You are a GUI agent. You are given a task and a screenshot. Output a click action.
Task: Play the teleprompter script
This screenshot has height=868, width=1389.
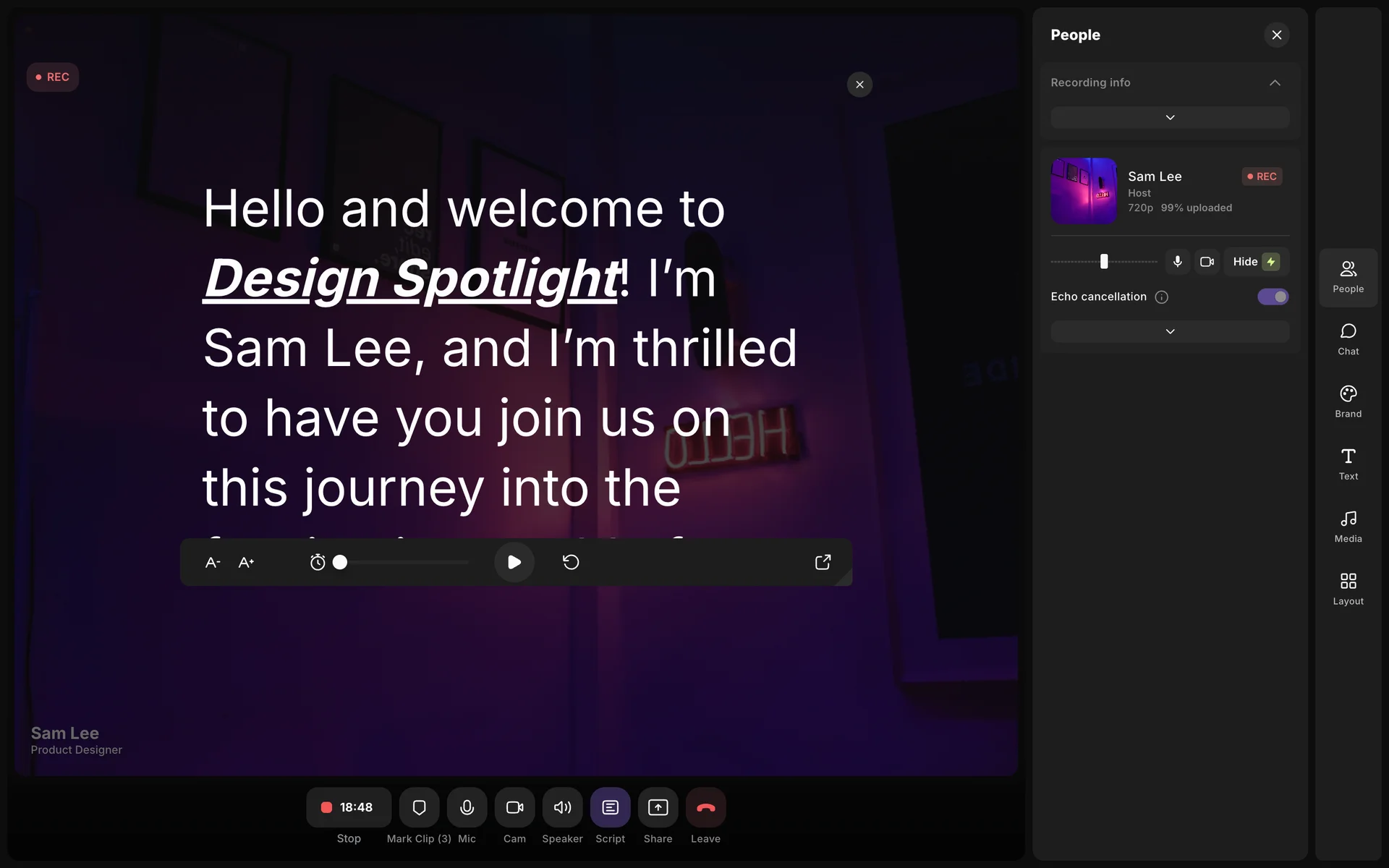tap(514, 562)
